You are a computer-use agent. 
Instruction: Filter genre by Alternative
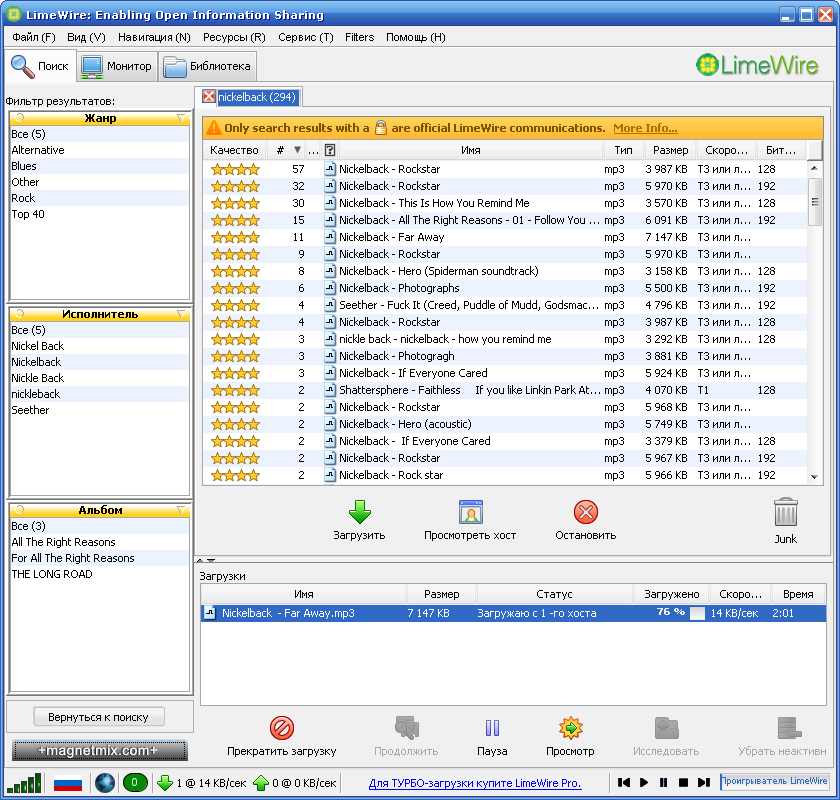coord(100,150)
